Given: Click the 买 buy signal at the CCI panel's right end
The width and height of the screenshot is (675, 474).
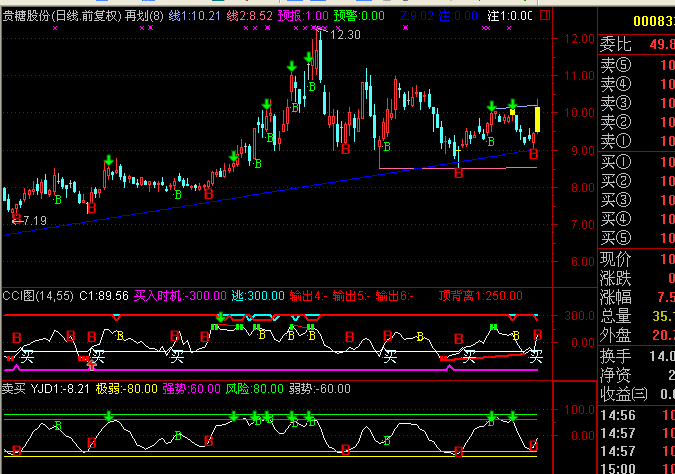Looking at the screenshot, I should click(x=536, y=355).
